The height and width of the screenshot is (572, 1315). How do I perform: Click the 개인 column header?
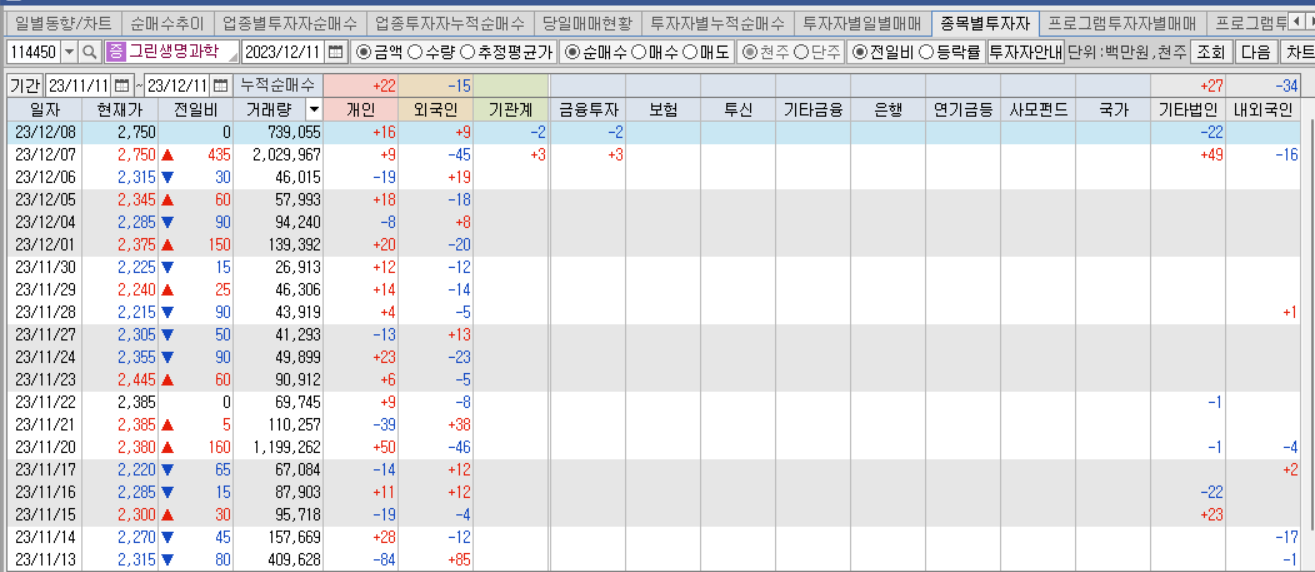(360, 110)
